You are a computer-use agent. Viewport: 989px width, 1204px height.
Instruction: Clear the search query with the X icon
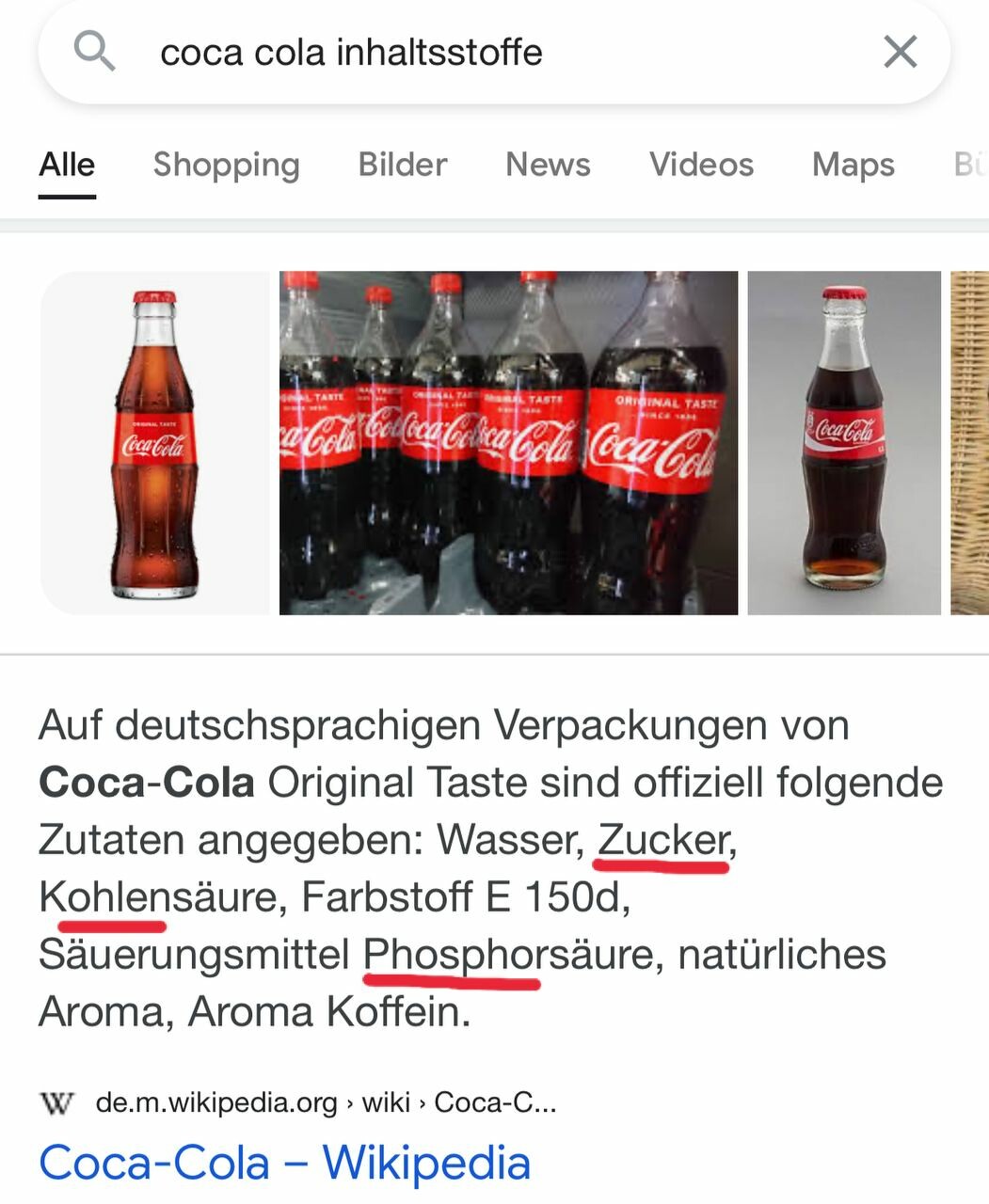click(900, 52)
